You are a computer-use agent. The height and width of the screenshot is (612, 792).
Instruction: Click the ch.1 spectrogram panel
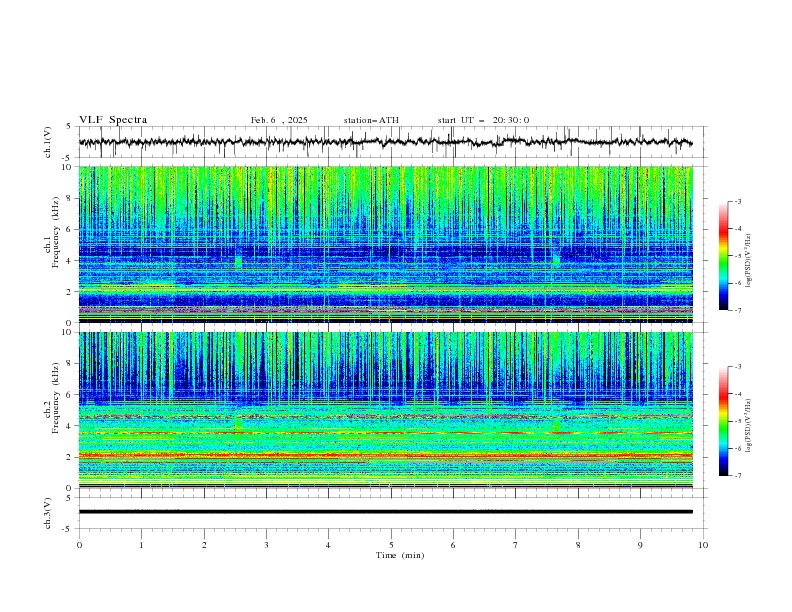385,244
